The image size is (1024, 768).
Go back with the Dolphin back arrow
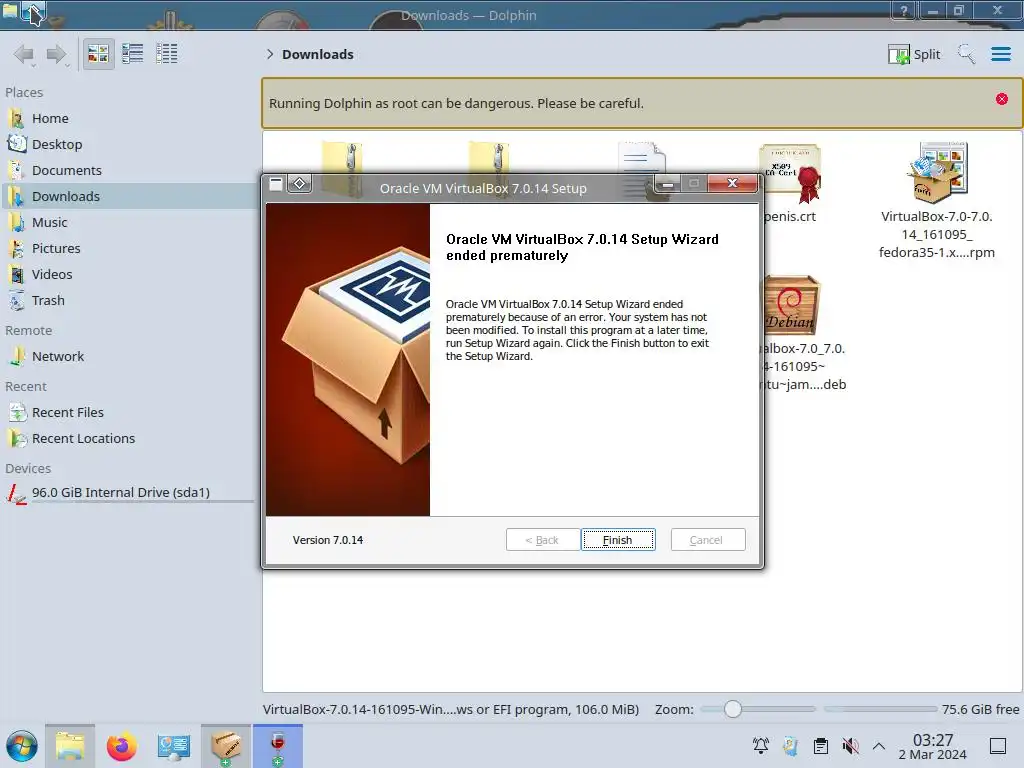pos(24,54)
